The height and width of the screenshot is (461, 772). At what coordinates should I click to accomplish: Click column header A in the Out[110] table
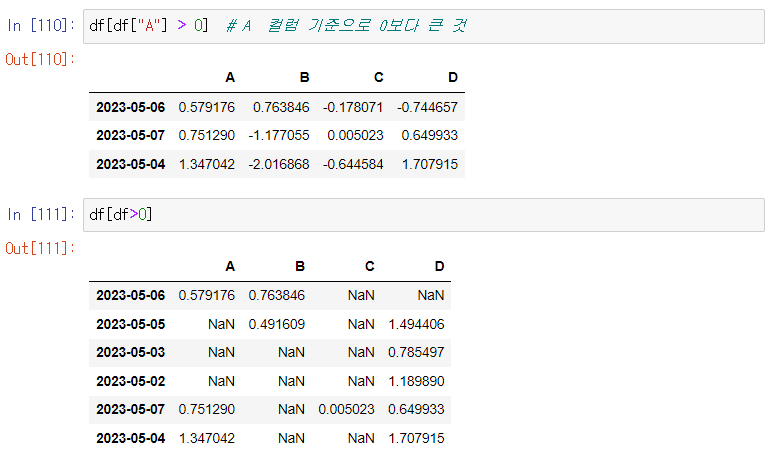coord(230,78)
